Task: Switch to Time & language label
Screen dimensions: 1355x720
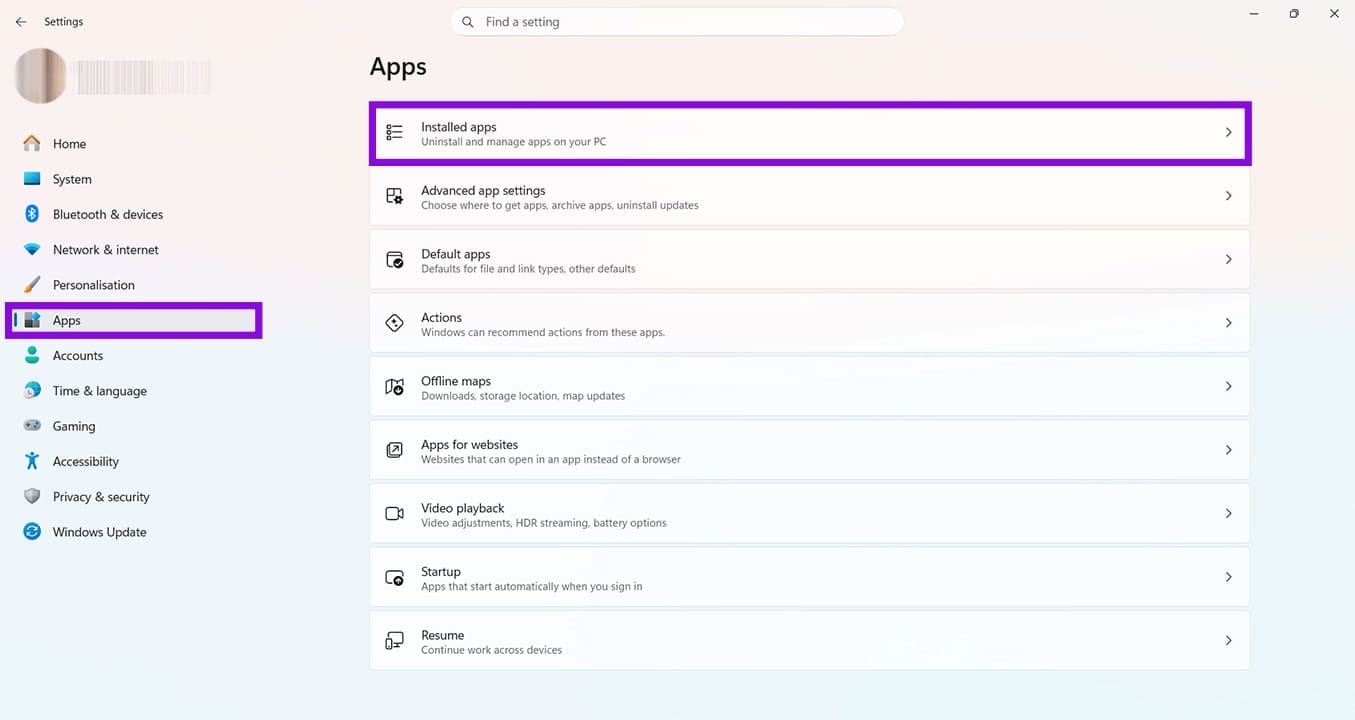Action: [x=100, y=391]
